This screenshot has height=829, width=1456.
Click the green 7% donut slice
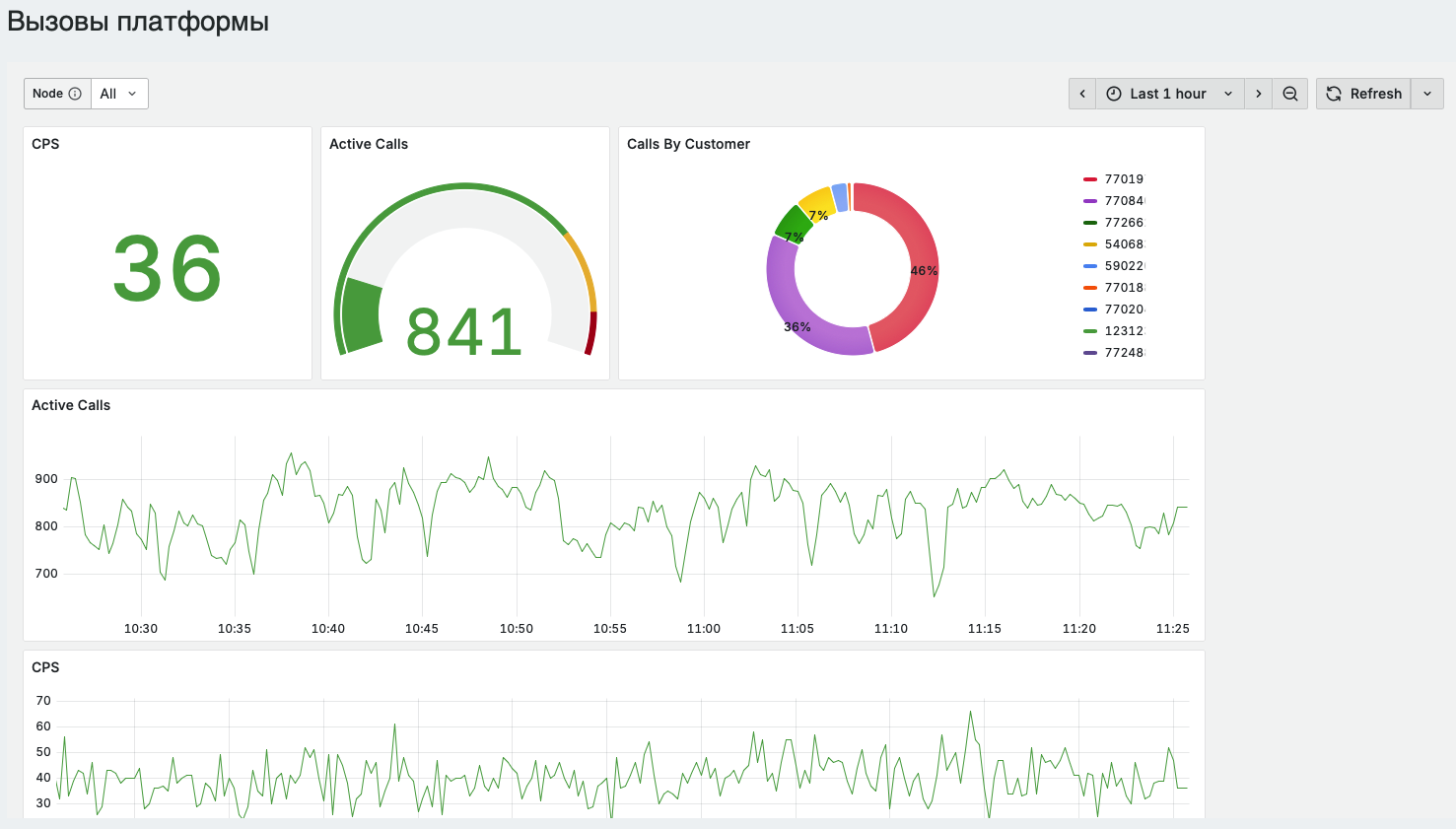pos(793,225)
